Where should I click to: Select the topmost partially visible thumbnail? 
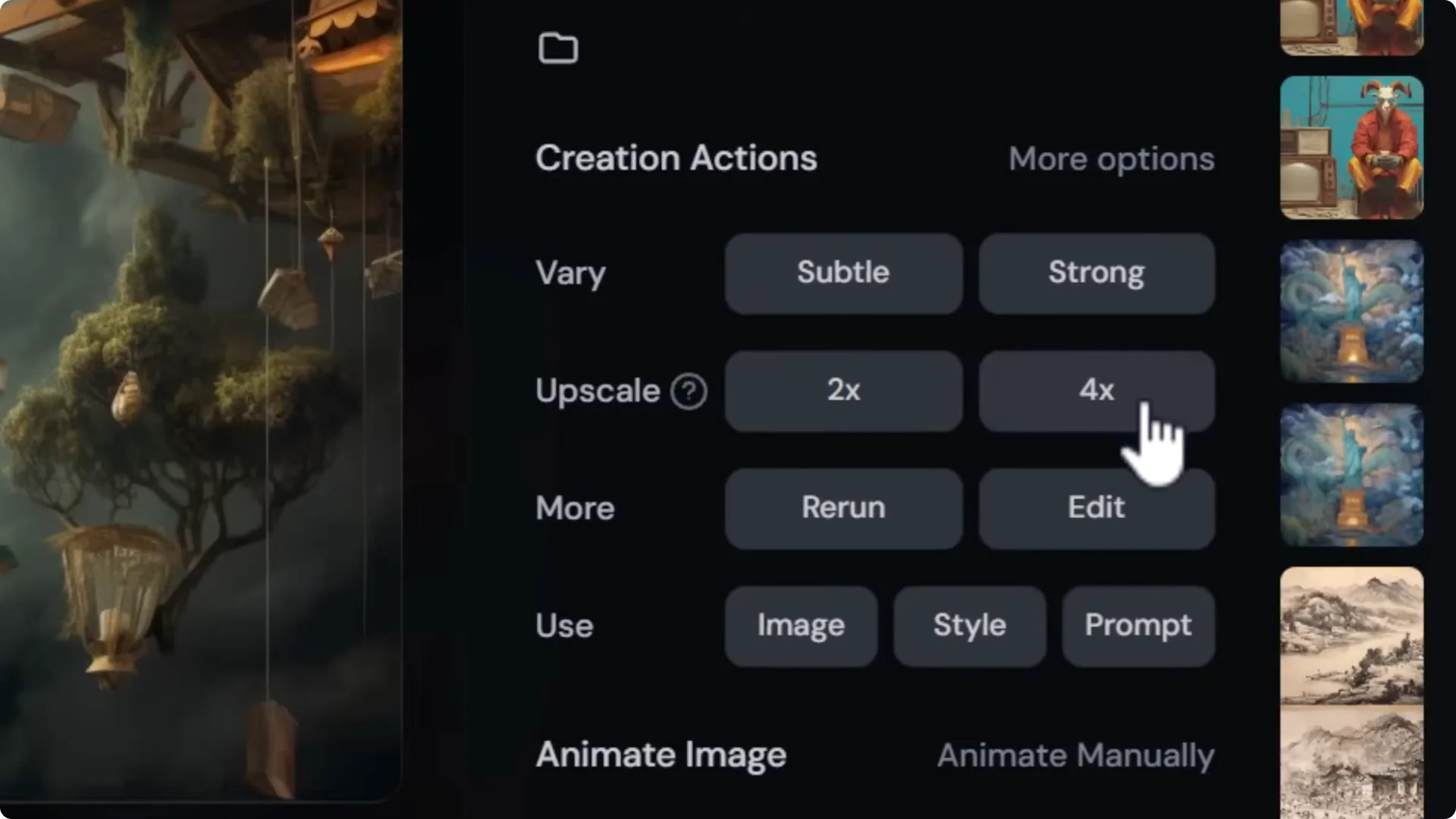1351,27
